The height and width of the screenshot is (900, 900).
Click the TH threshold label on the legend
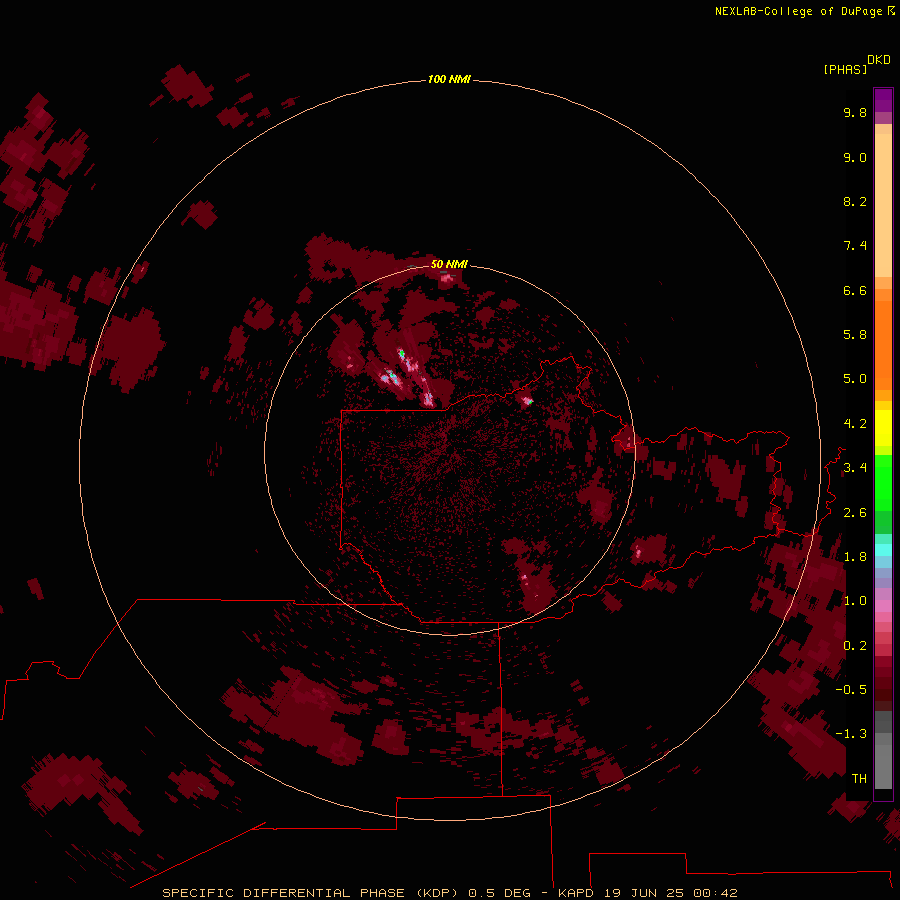pyautogui.click(x=859, y=779)
